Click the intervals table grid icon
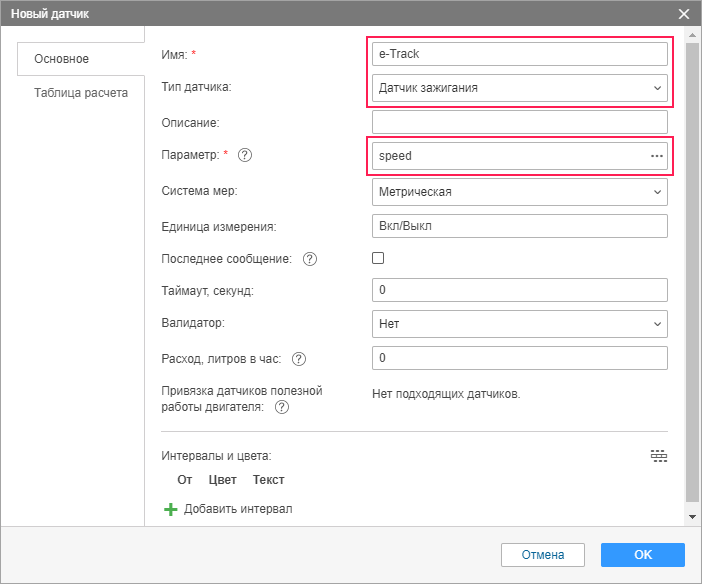 tap(658, 456)
